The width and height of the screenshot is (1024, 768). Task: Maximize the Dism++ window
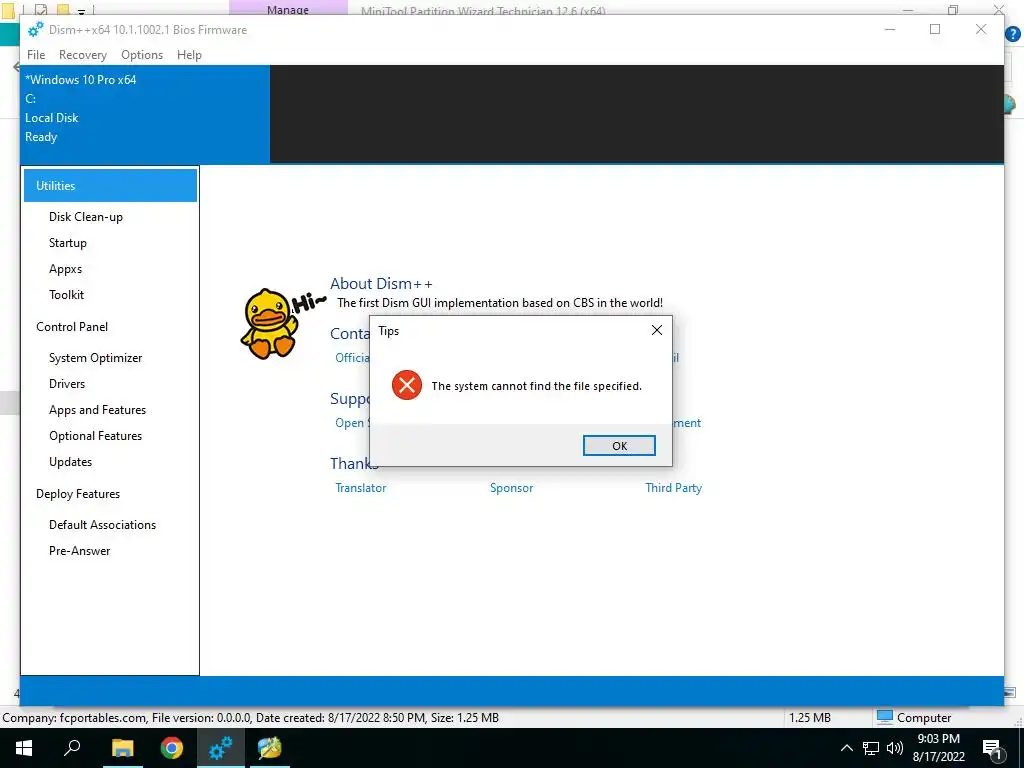935,29
